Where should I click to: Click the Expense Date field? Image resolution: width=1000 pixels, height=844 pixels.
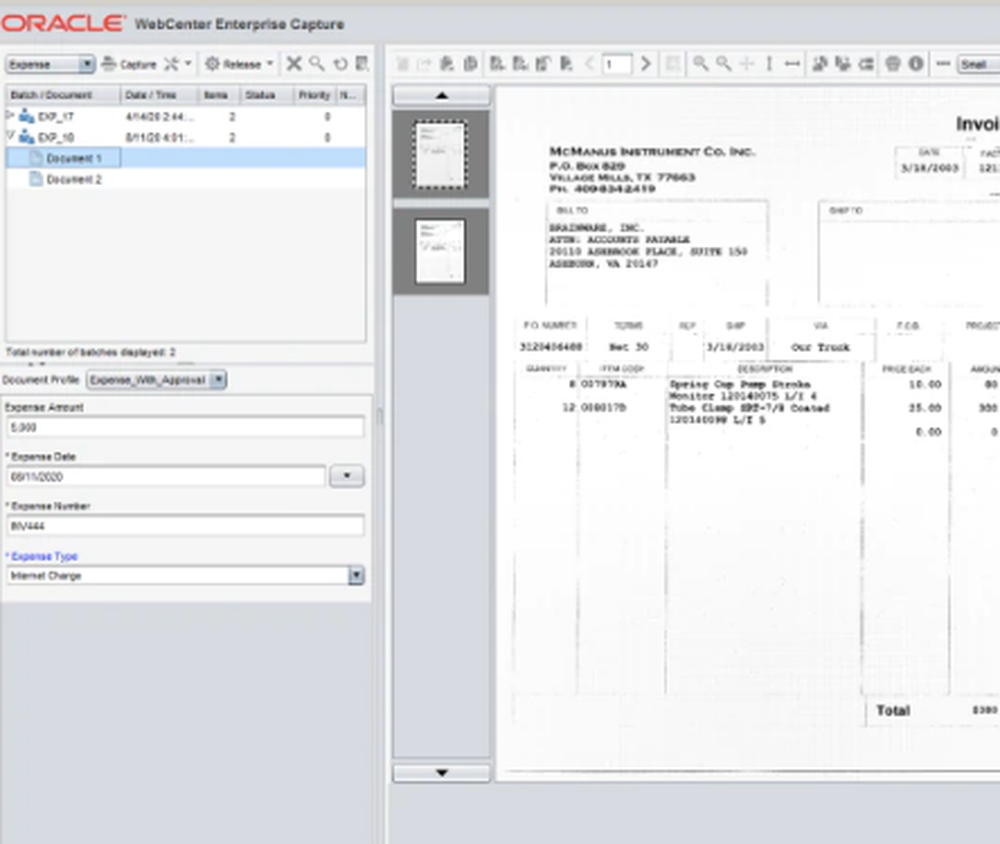(x=166, y=477)
